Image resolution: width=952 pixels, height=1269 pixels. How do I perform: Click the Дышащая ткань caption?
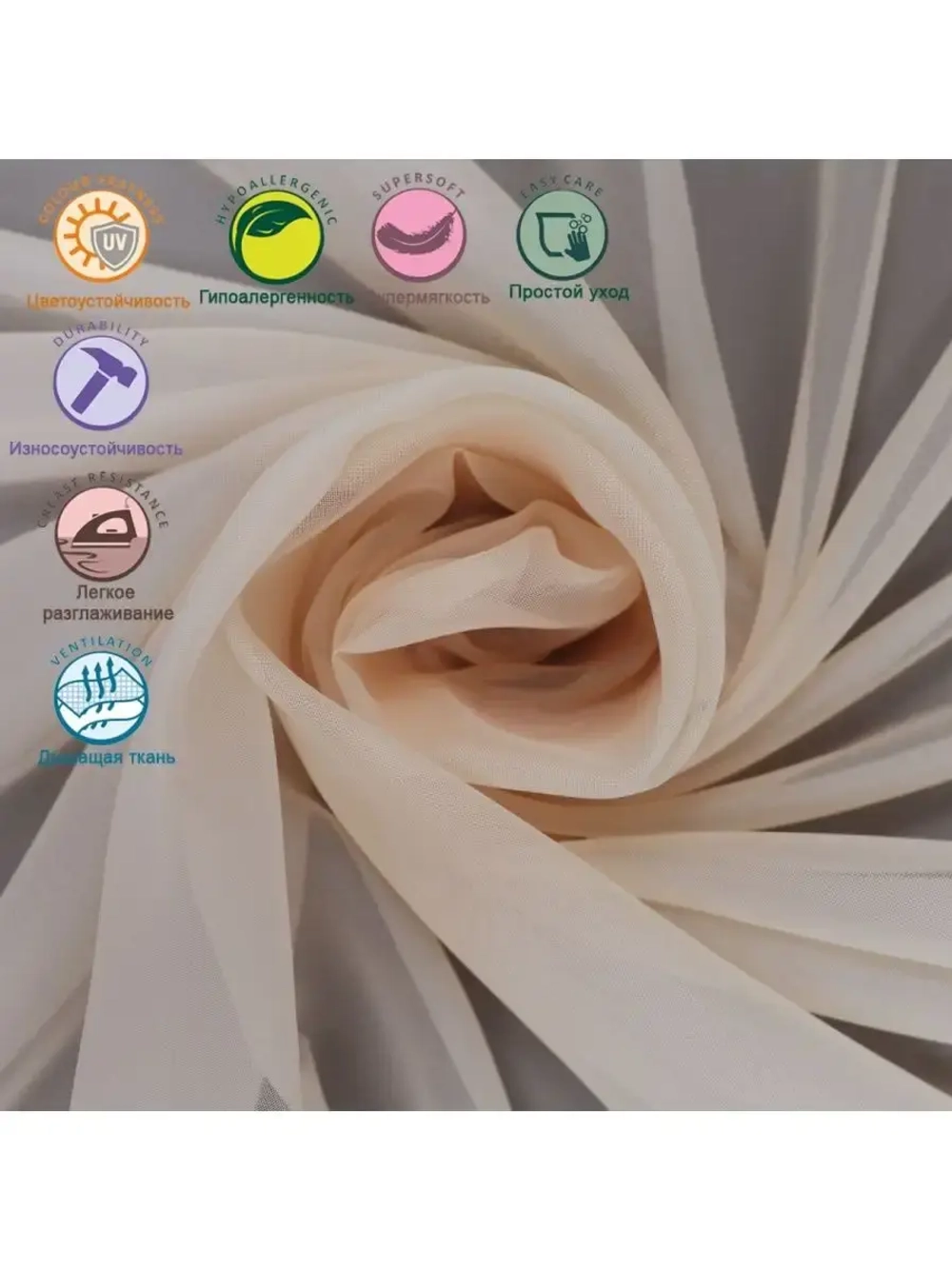tap(107, 758)
